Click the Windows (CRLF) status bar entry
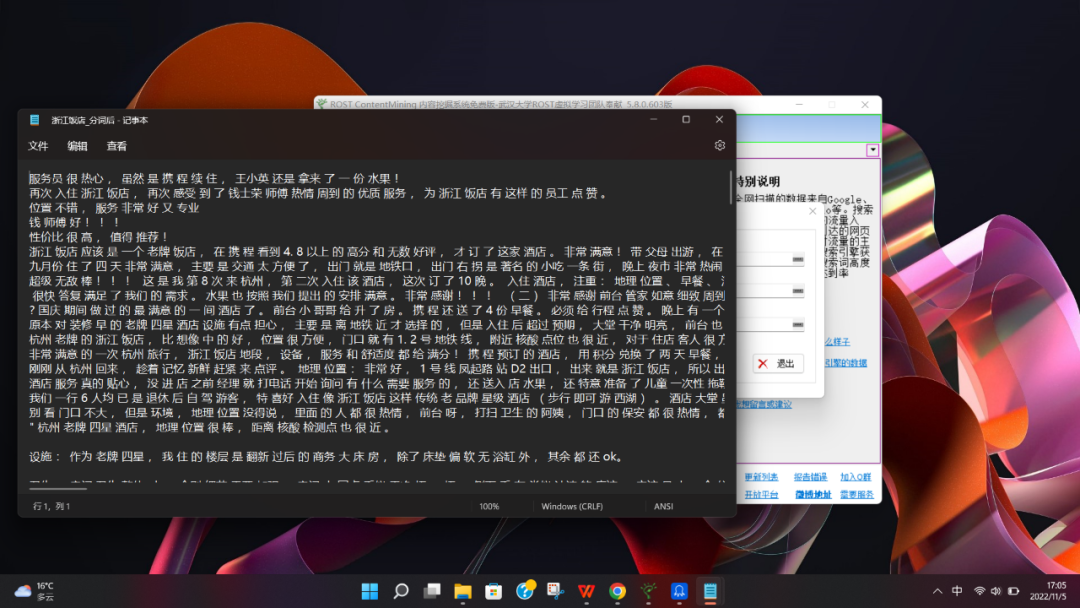This screenshot has height=608, width=1080. [572, 506]
